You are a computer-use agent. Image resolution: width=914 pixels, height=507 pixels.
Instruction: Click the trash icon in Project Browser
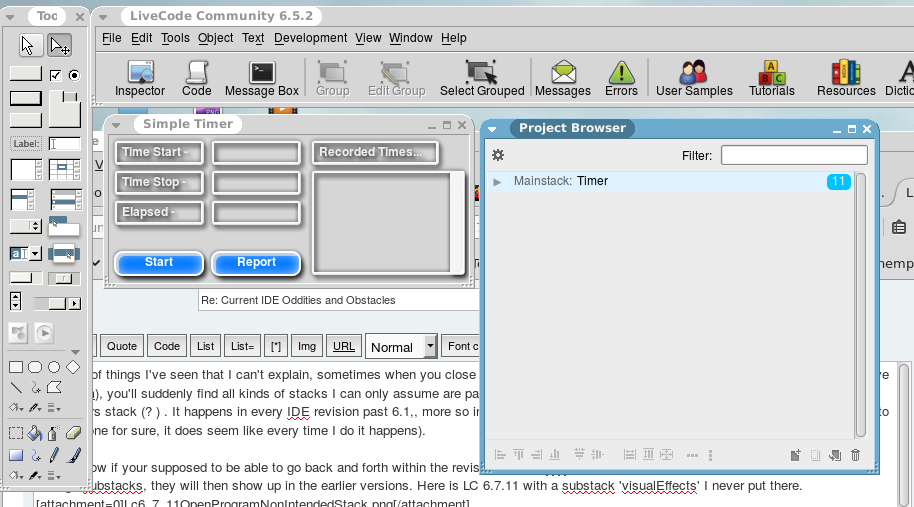tap(855, 455)
